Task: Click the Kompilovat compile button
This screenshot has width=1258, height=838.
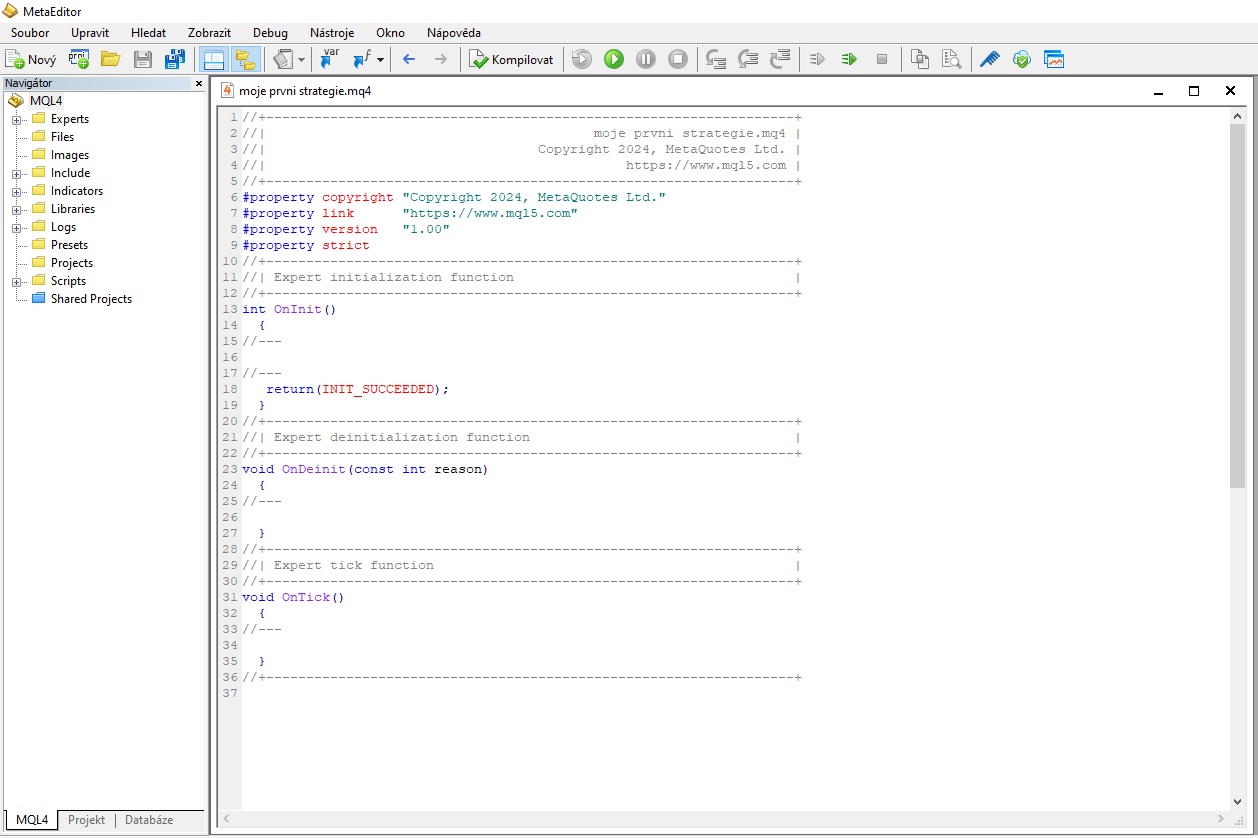Action: point(512,59)
